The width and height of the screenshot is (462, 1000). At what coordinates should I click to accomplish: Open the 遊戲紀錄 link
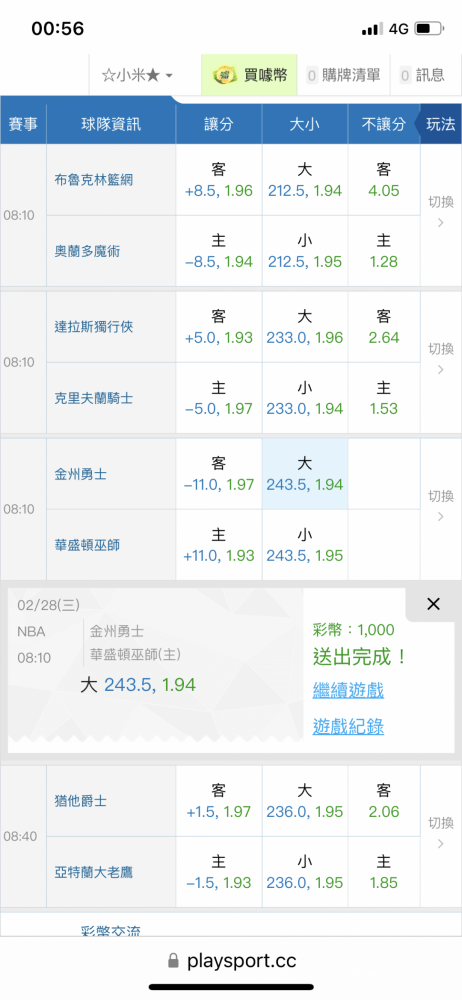click(x=348, y=726)
